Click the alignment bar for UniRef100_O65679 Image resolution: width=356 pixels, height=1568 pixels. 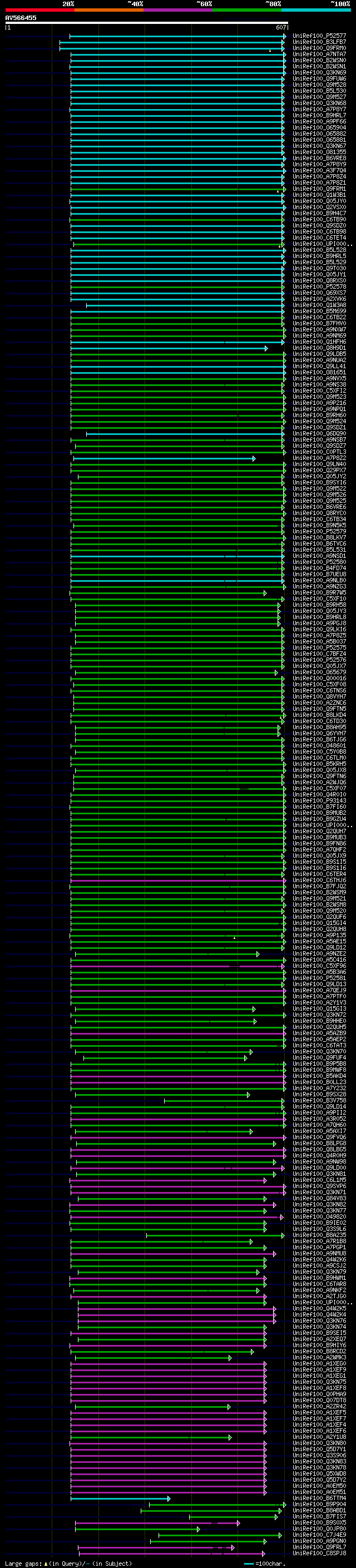point(176,672)
